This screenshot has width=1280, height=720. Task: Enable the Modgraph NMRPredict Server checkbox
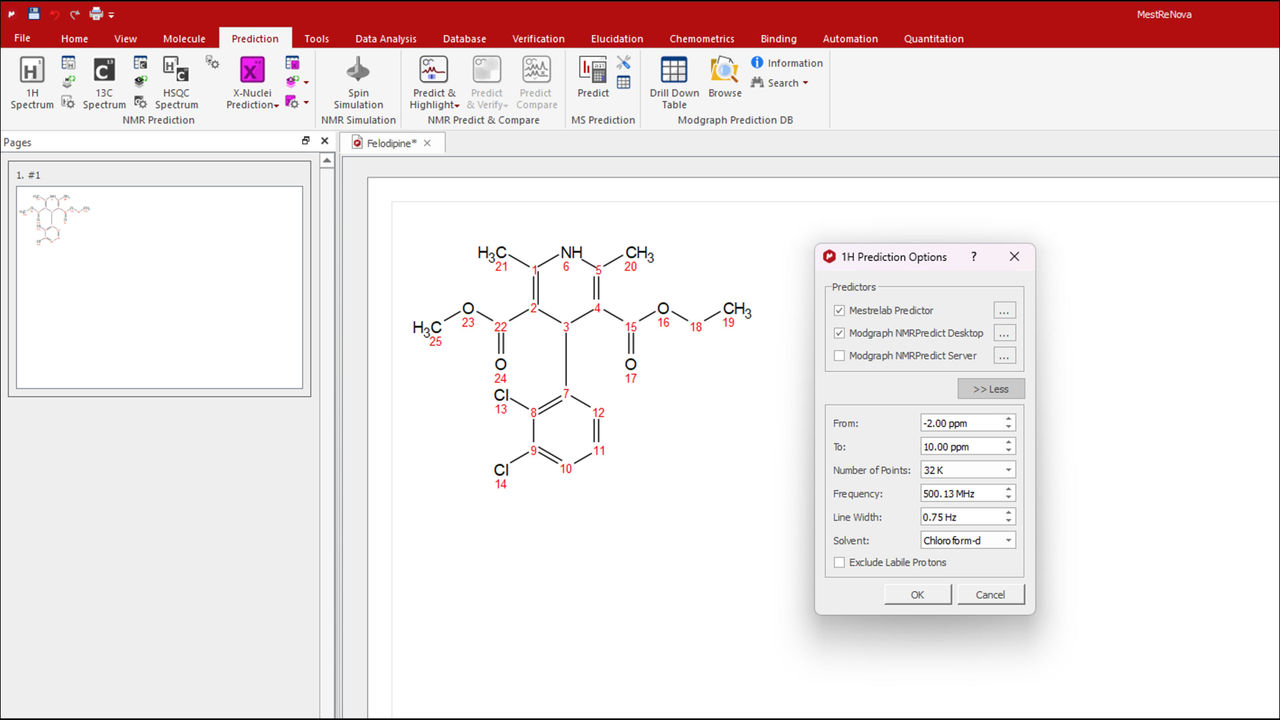[839, 356]
